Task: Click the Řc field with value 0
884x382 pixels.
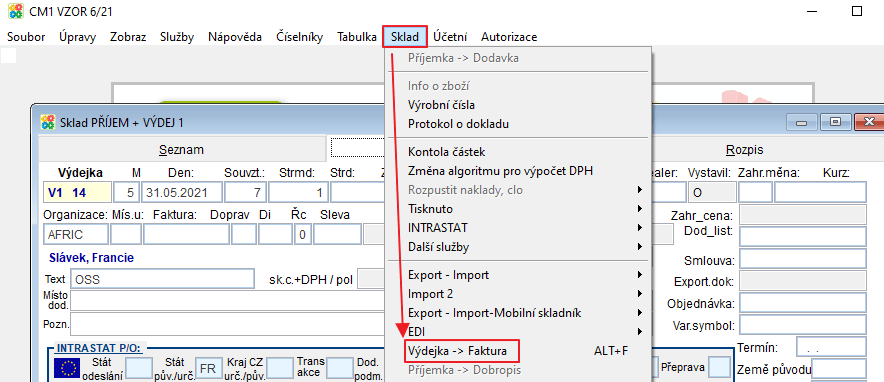Action: 302,234
